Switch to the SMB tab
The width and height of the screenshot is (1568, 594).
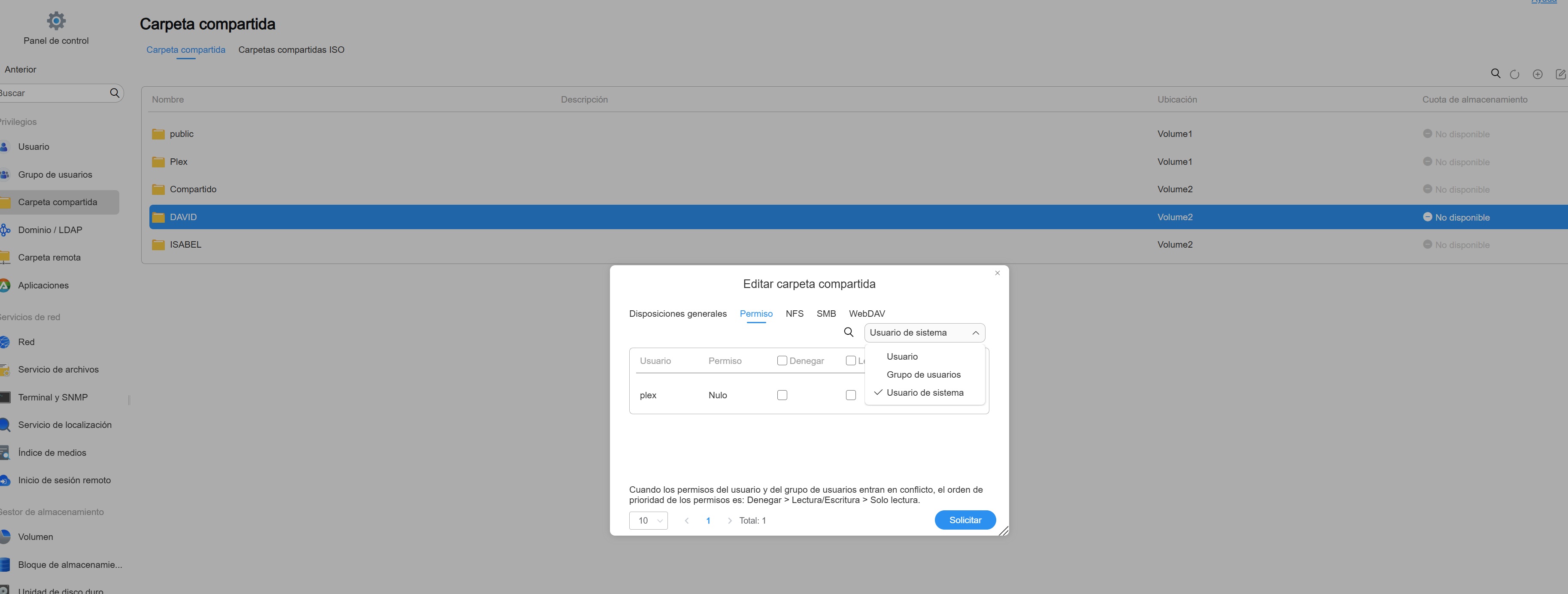pos(825,314)
